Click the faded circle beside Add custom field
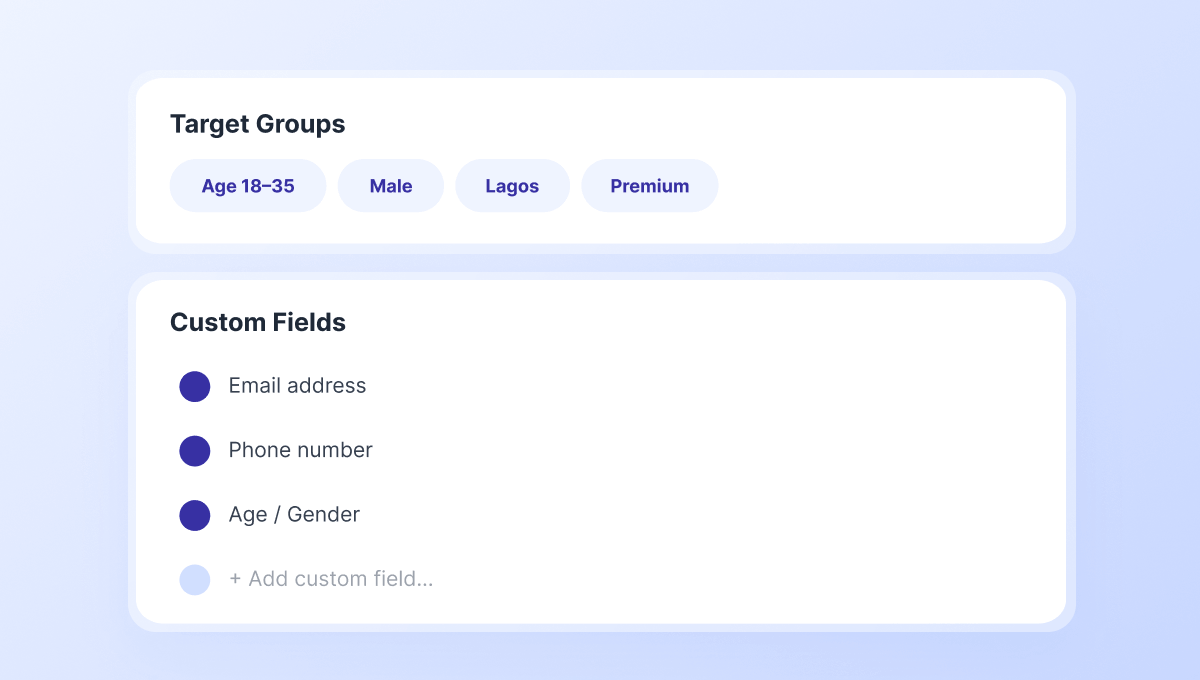This screenshot has width=1200, height=680. click(x=195, y=579)
